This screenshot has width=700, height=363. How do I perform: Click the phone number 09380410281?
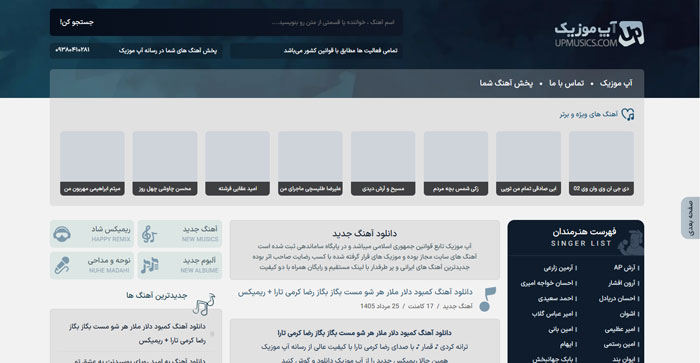(x=73, y=50)
